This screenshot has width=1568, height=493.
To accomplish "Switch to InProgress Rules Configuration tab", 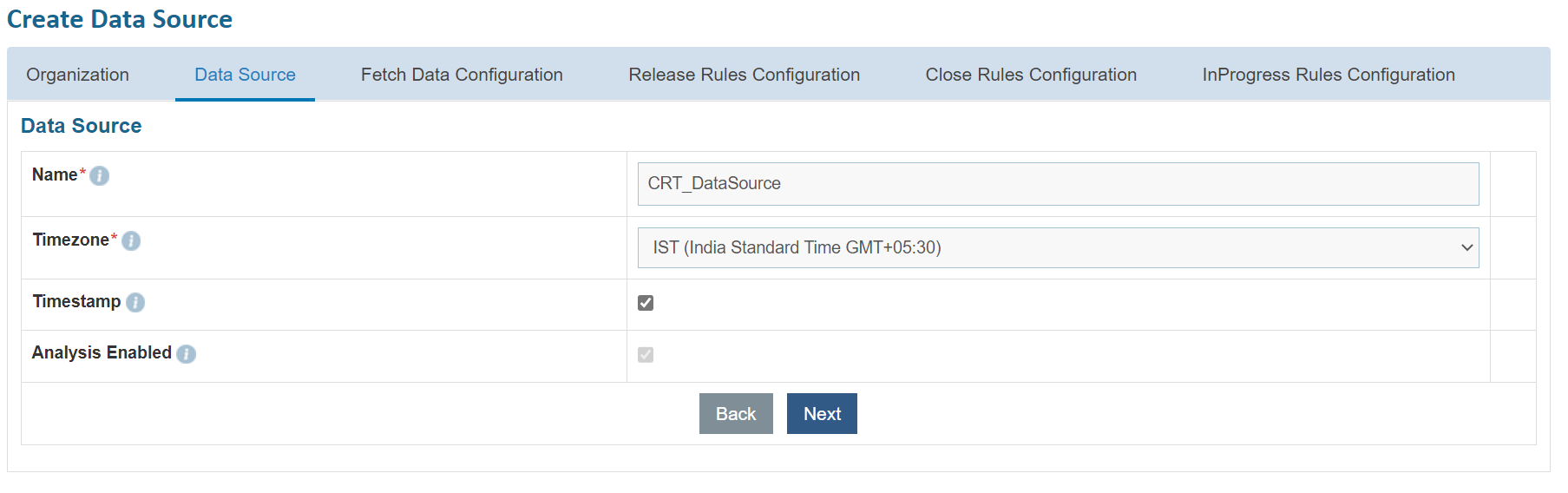I will (x=1328, y=75).
